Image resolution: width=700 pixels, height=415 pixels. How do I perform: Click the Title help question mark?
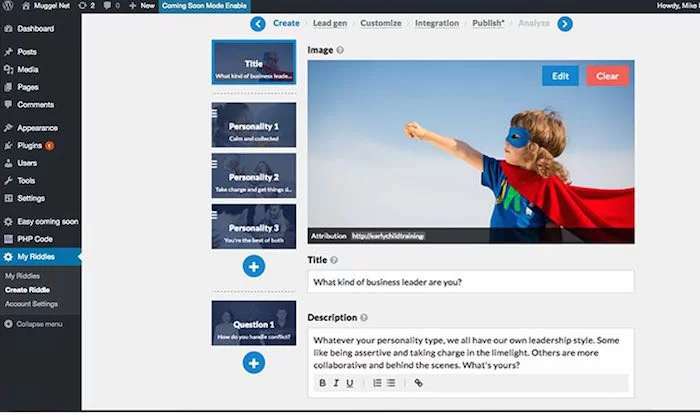point(334,260)
